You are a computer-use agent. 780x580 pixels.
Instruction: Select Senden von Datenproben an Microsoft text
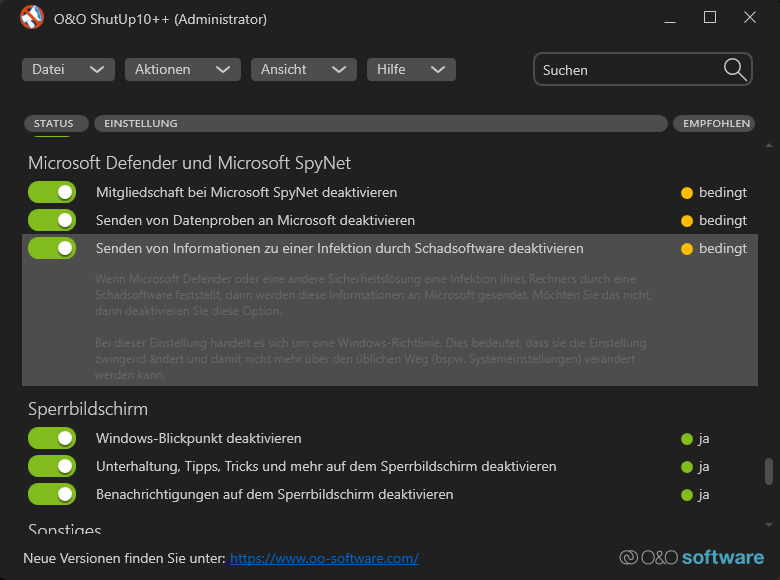click(x=255, y=220)
